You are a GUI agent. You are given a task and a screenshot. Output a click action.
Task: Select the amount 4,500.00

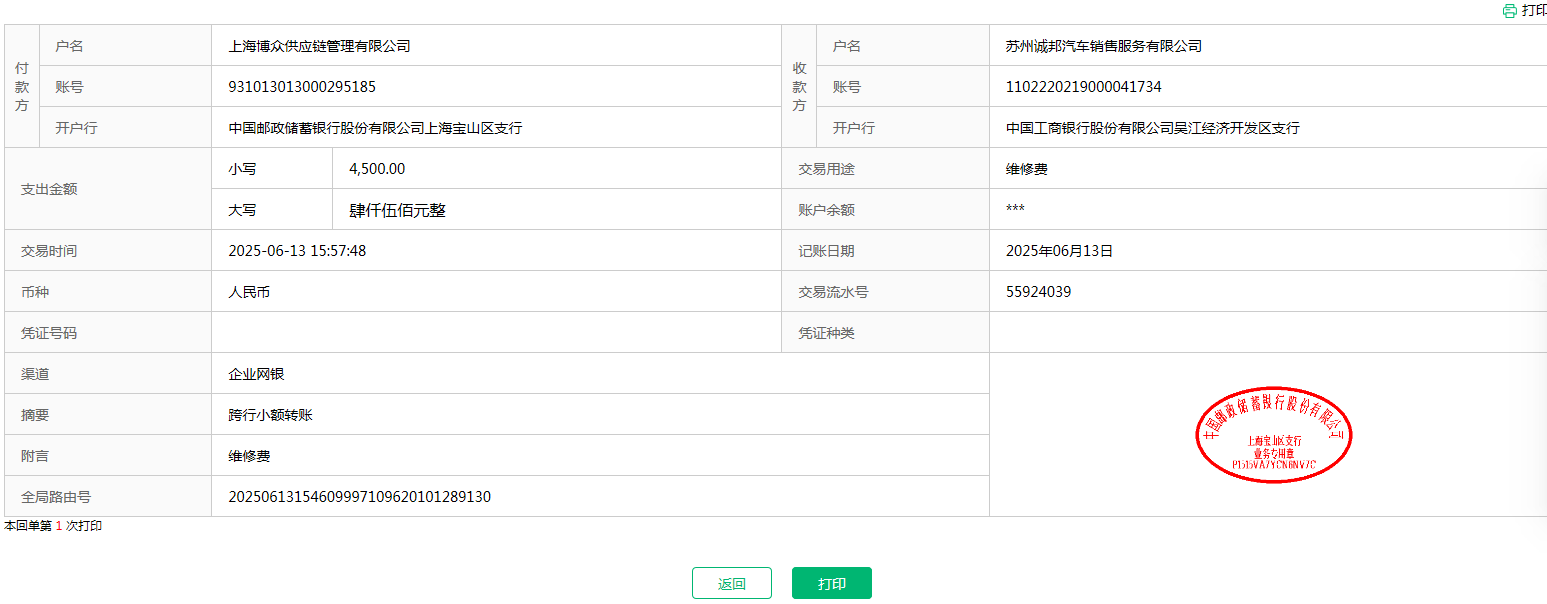click(x=377, y=169)
